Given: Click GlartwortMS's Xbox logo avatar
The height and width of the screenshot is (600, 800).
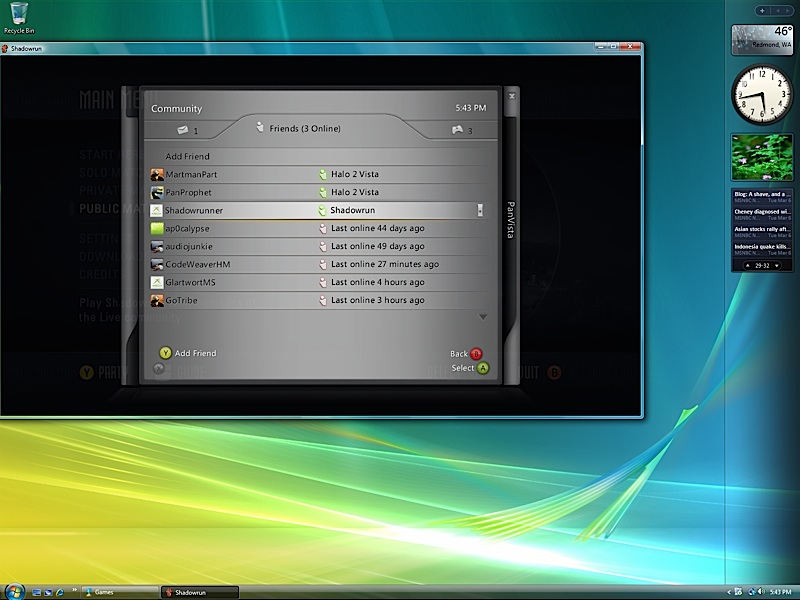Looking at the screenshot, I should pyautogui.click(x=157, y=283).
